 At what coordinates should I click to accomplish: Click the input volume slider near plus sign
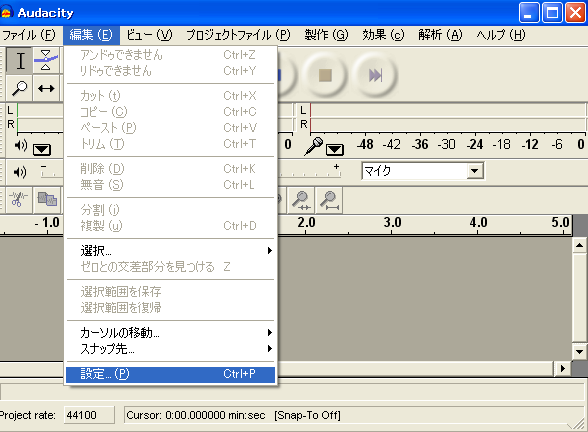pyautogui.click(x=310, y=171)
